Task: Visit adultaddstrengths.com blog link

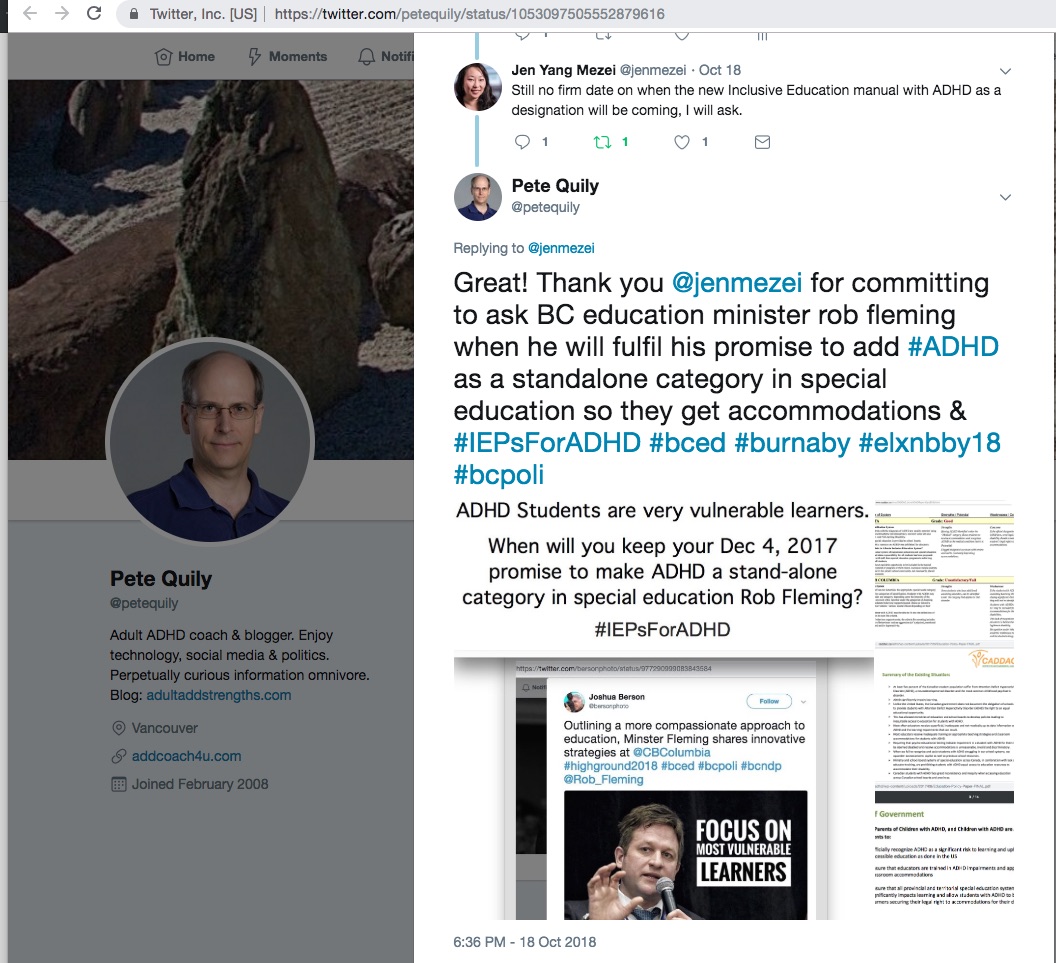Action: (x=219, y=695)
